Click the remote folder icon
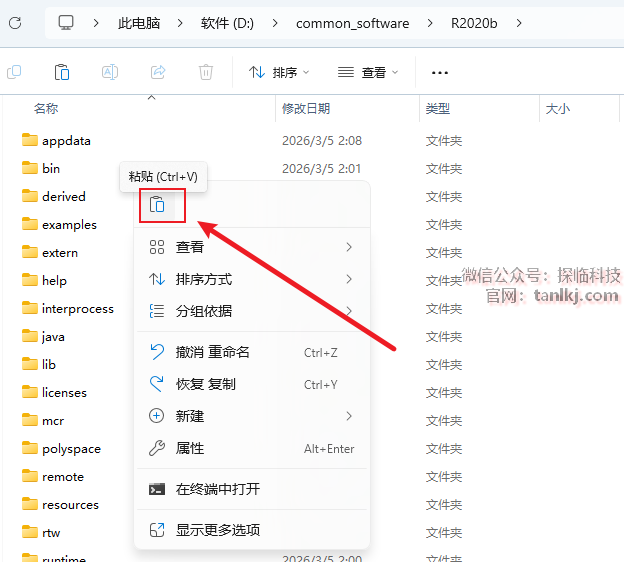The image size is (624, 562). click(x=30, y=476)
